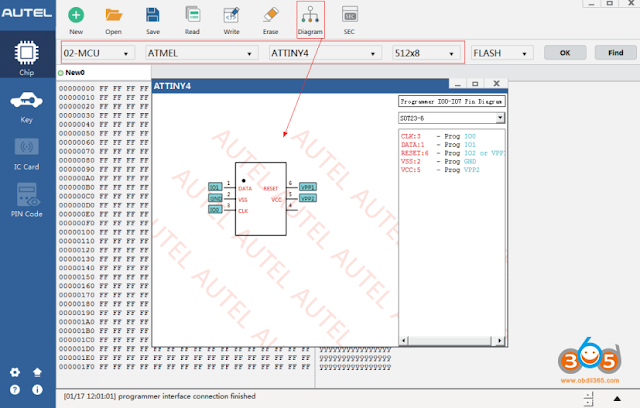This screenshot has height=408, width=640.
Task: Click the VPP1 pin label in diagram
Action: click(x=308, y=187)
